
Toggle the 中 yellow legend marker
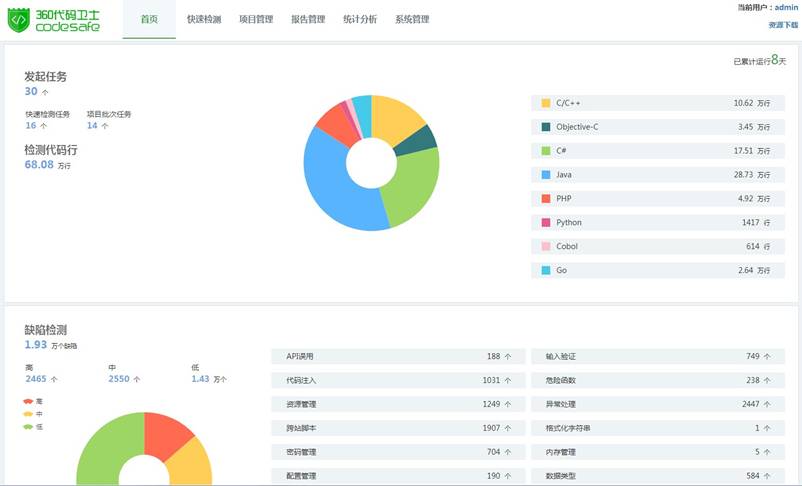point(28,414)
